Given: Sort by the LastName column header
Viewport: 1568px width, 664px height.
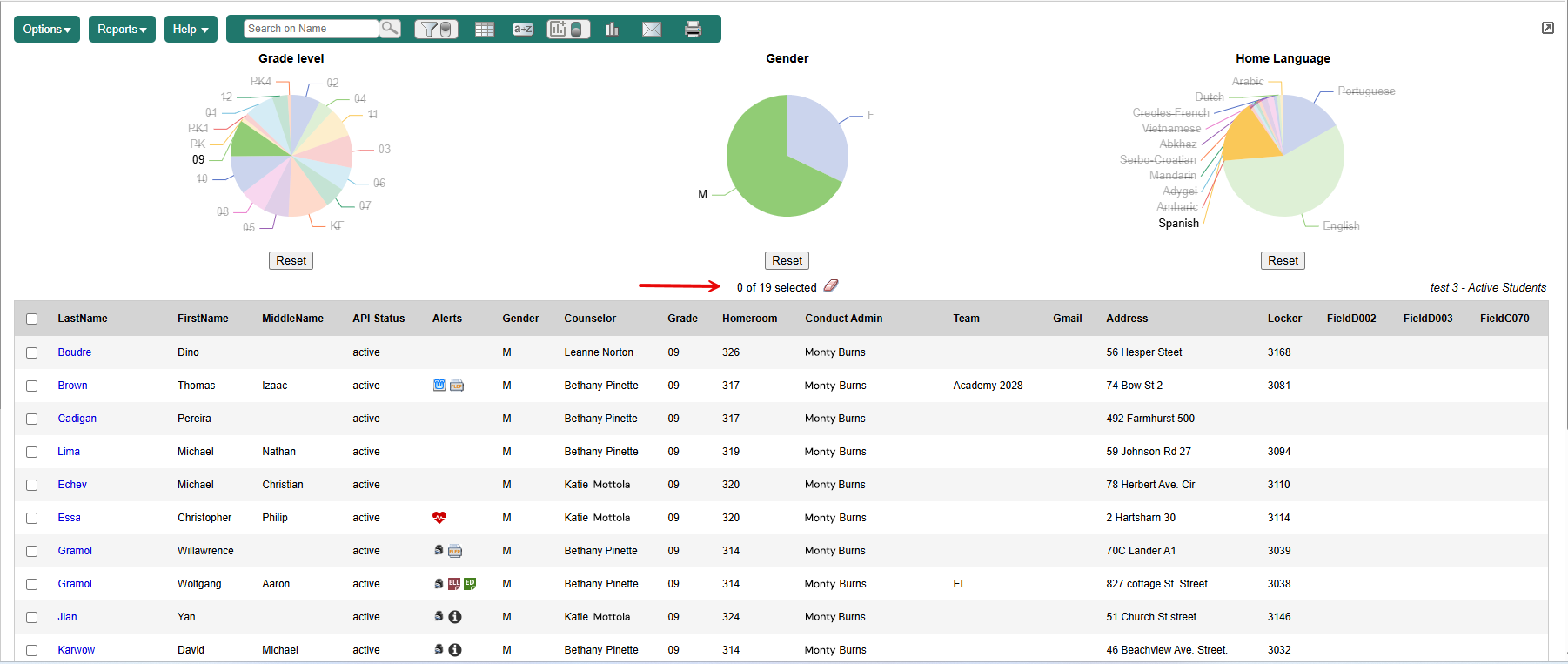Looking at the screenshot, I should 83,319.
